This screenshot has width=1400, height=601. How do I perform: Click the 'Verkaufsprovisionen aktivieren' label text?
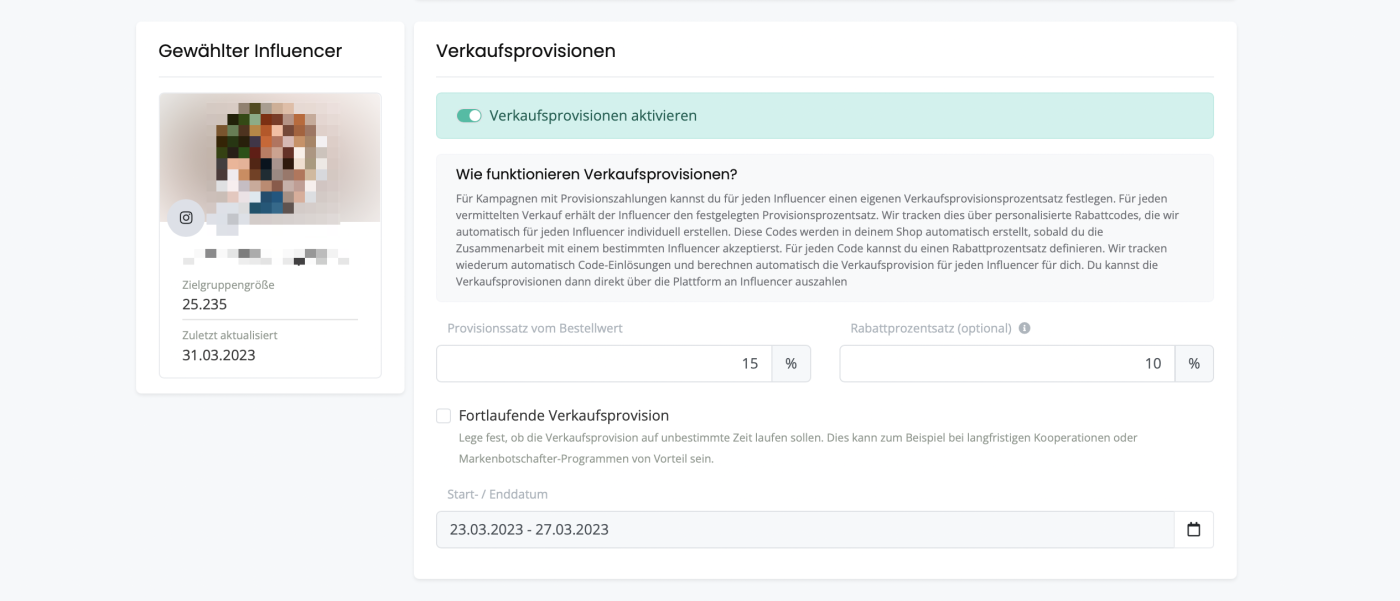[593, 116]
